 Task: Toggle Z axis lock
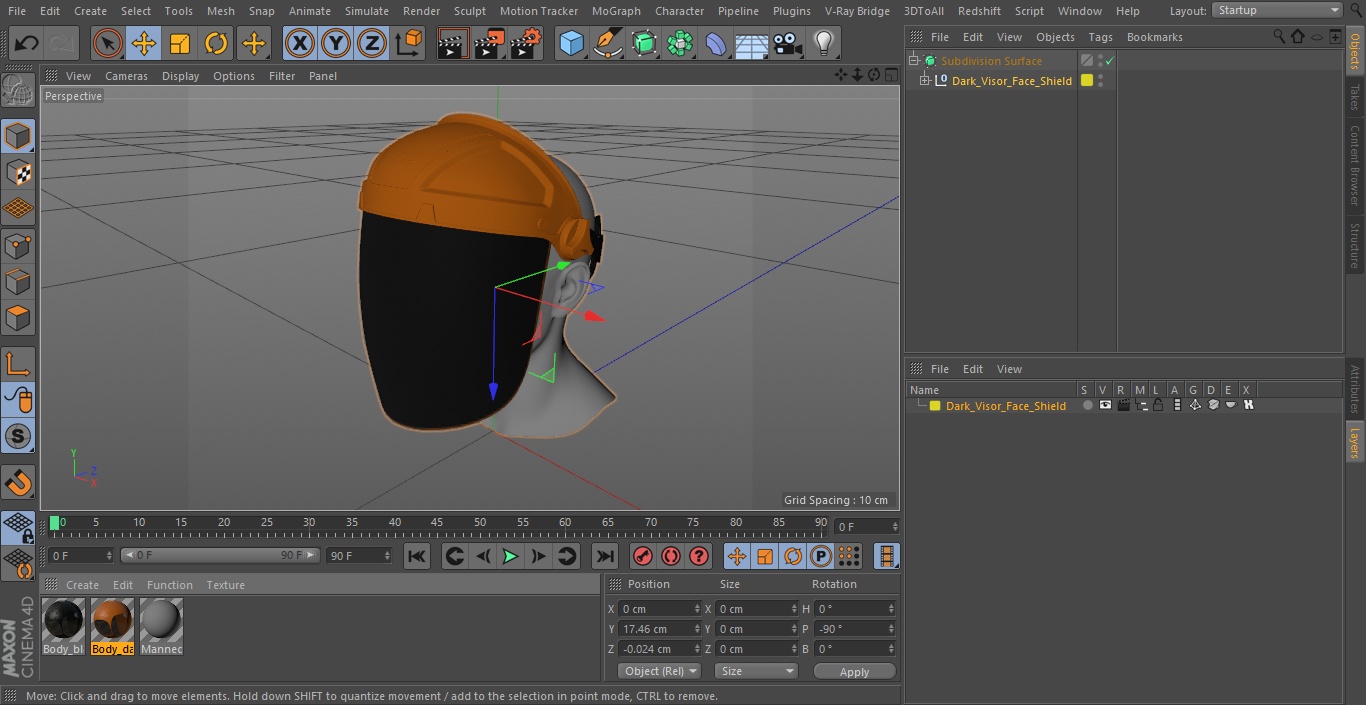[372, 43]
